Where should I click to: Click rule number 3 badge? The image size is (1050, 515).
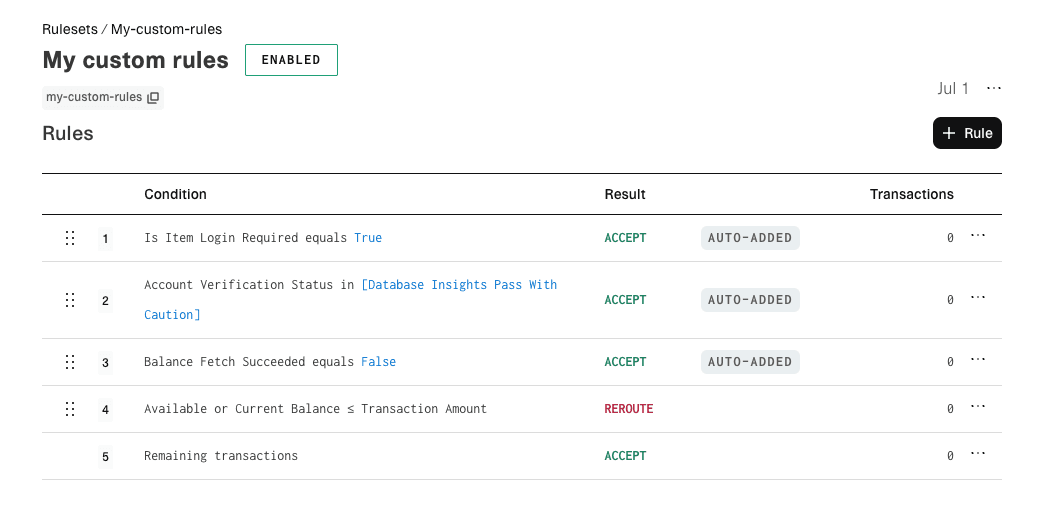(x=105, y=363)
